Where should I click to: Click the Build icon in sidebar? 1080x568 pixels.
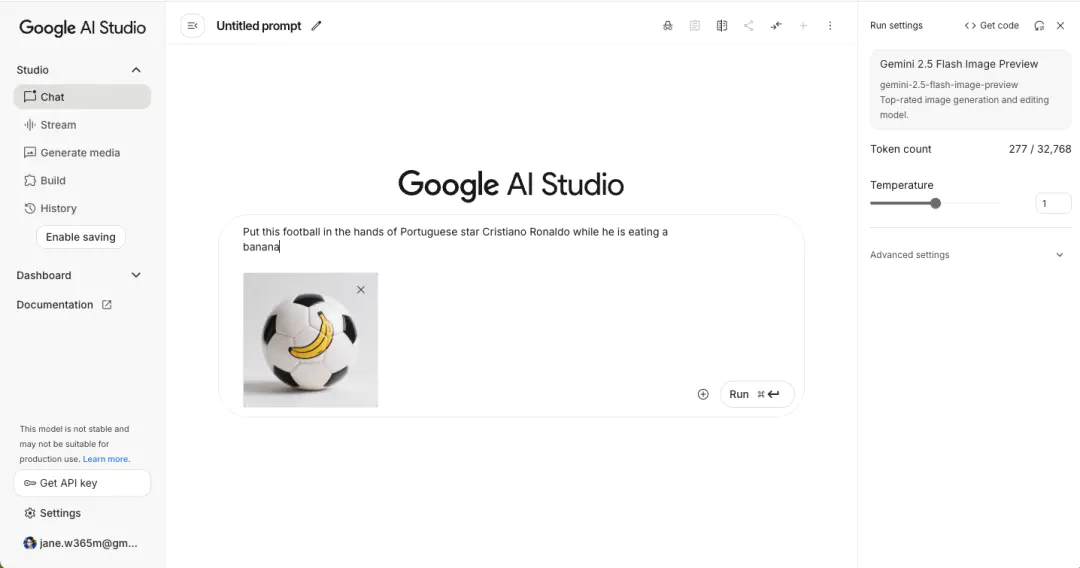(30, 180)
